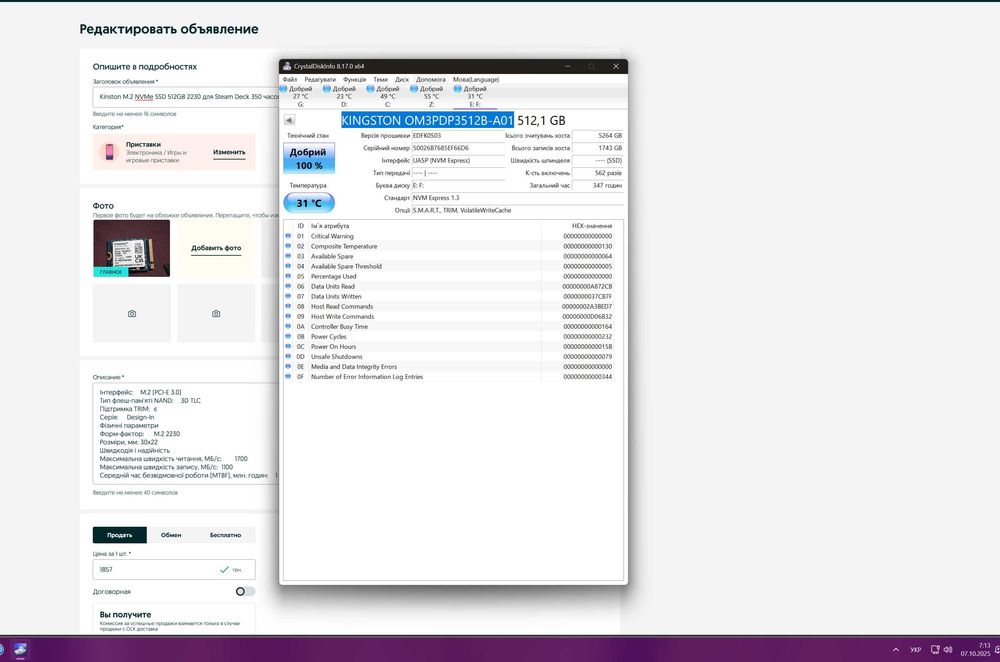The width and height of the screenshot is (1000, 662).
Task: Select the Продать tab
Action: (x=119, y=535)
